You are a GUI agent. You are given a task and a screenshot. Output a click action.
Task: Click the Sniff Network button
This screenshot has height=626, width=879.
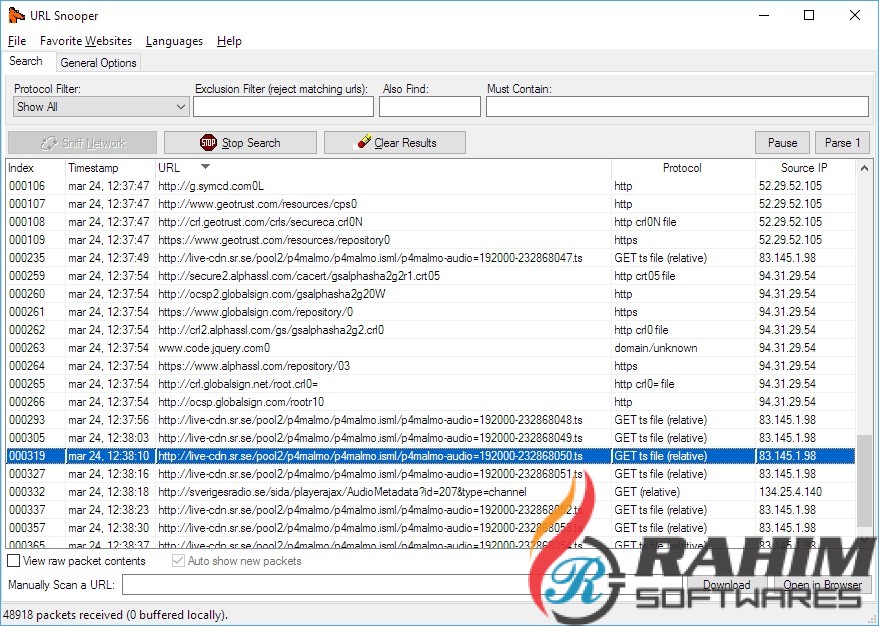point(82,143)
